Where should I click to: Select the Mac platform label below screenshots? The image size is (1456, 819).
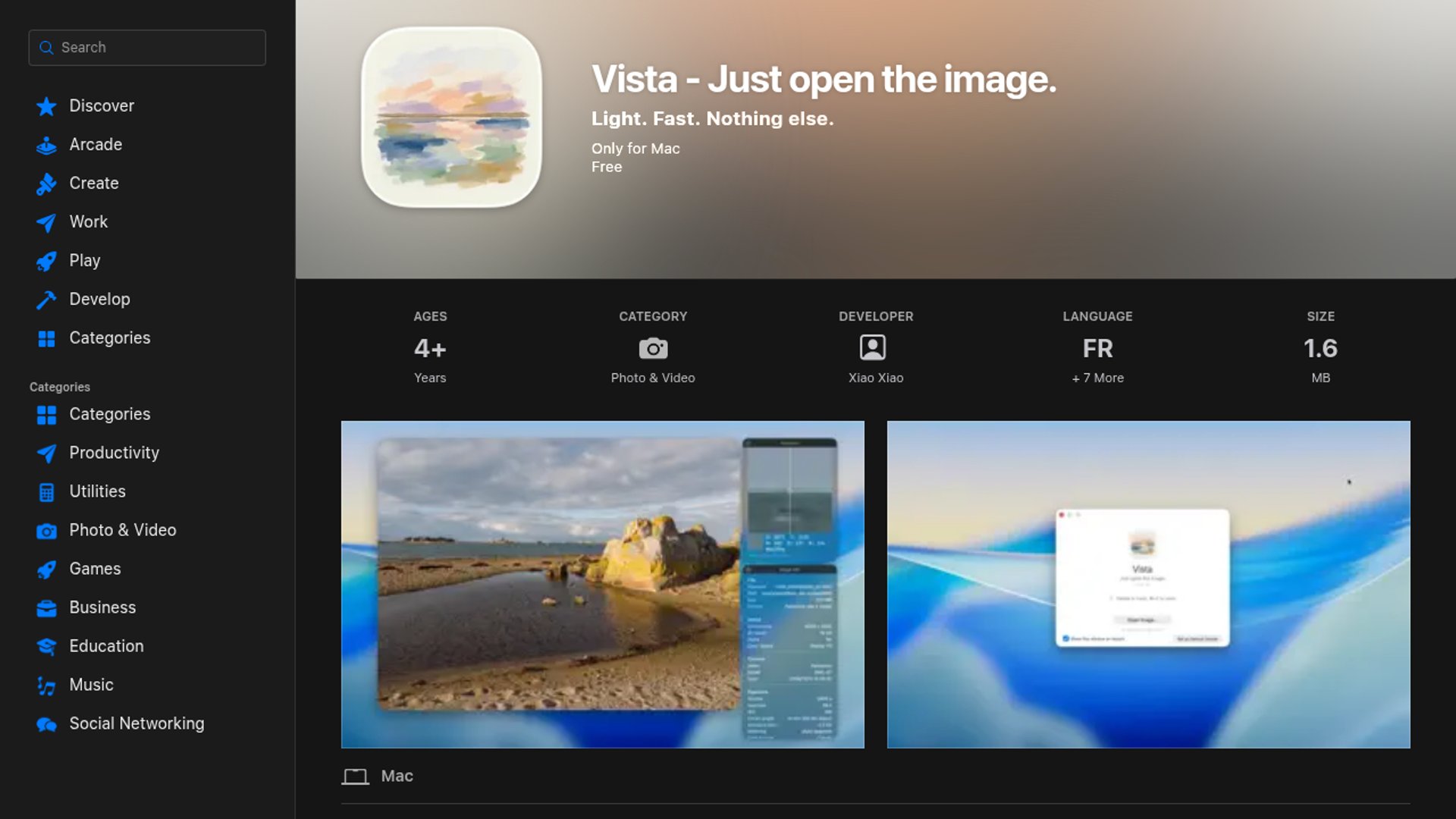tap(396, 776)
